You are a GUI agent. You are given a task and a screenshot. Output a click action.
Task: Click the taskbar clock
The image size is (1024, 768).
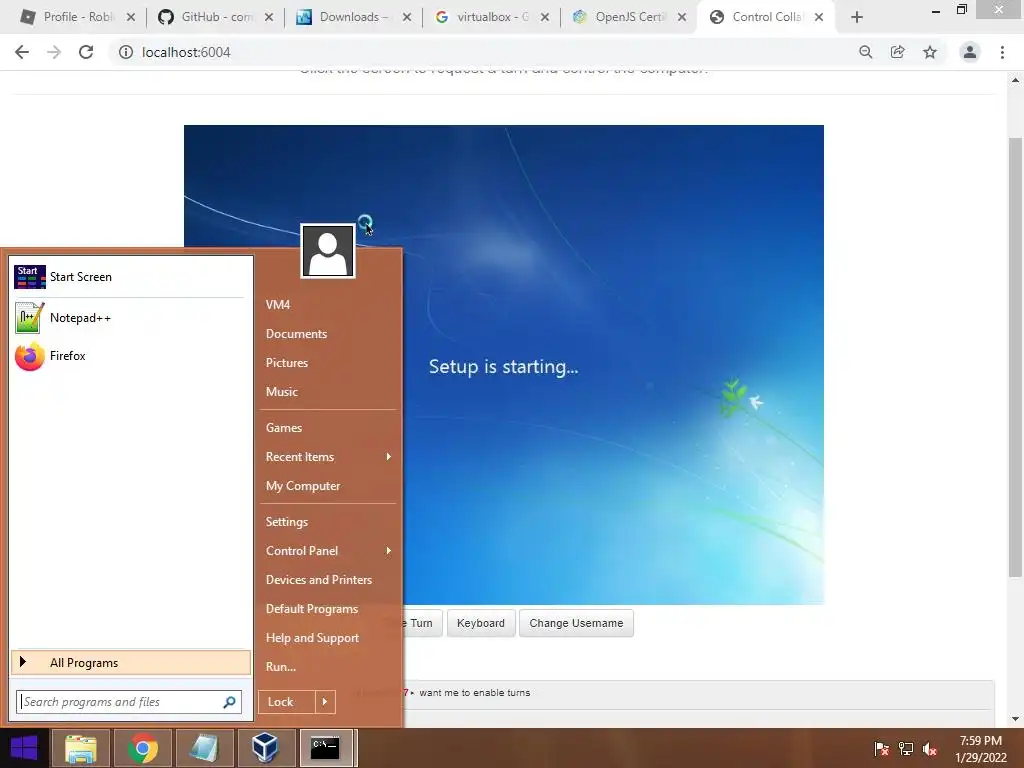pos(981,749)
